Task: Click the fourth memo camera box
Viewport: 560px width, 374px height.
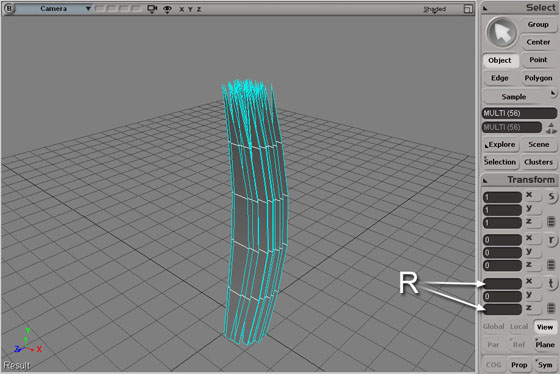Action: pos(136,9)
